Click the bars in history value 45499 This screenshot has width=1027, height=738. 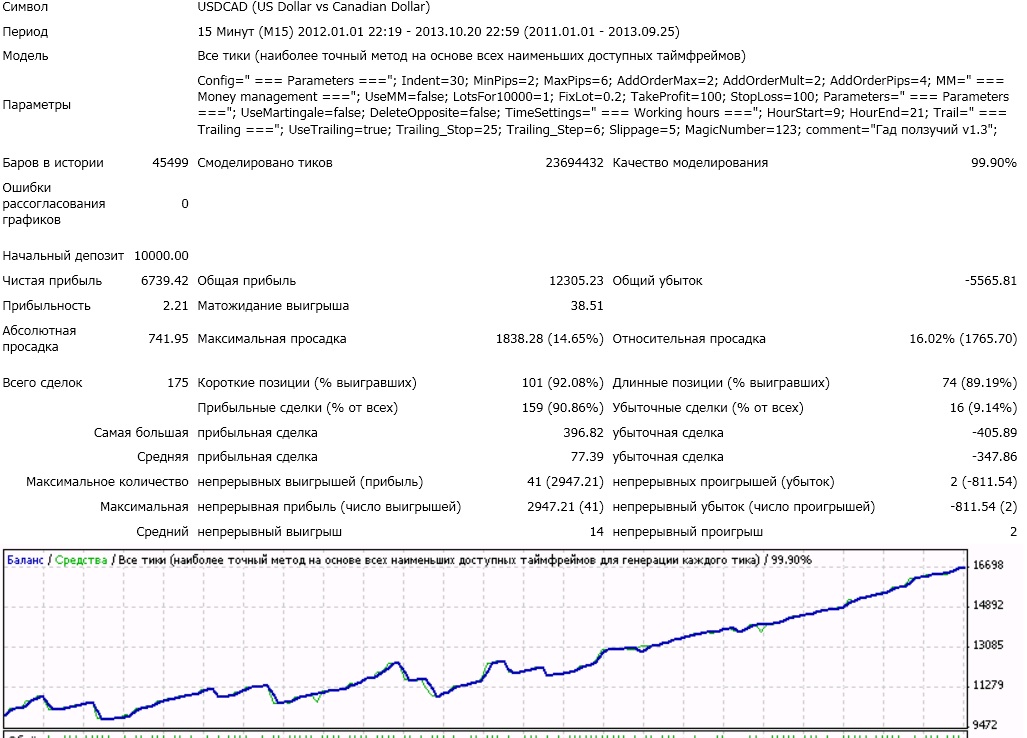pyautogui.click(x=170, y=162)
